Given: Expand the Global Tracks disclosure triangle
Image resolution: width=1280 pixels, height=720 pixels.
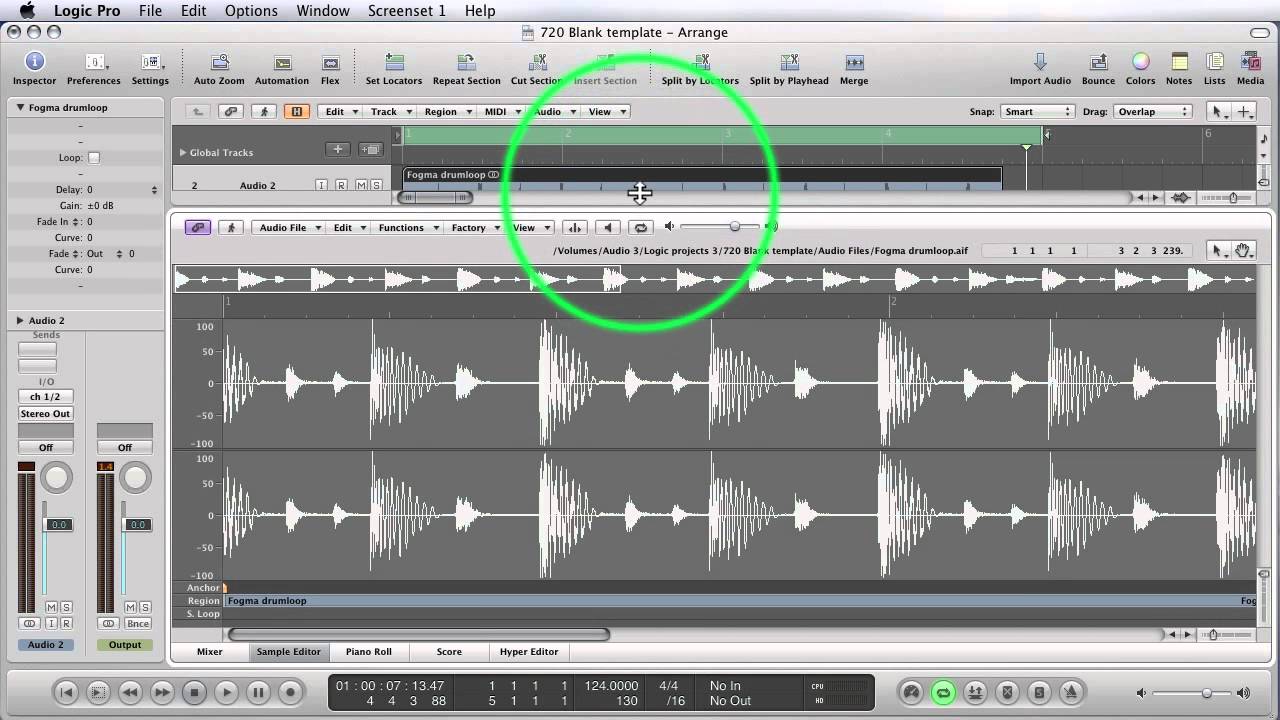Looking at the screenshot, I should 182,152.
